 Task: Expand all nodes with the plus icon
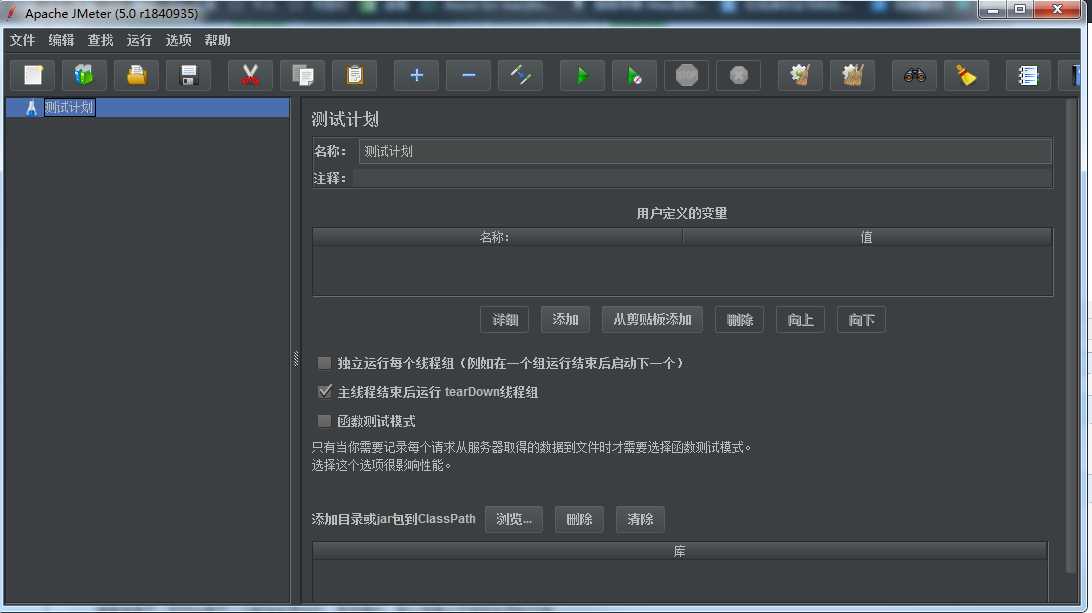click(416, 75)
